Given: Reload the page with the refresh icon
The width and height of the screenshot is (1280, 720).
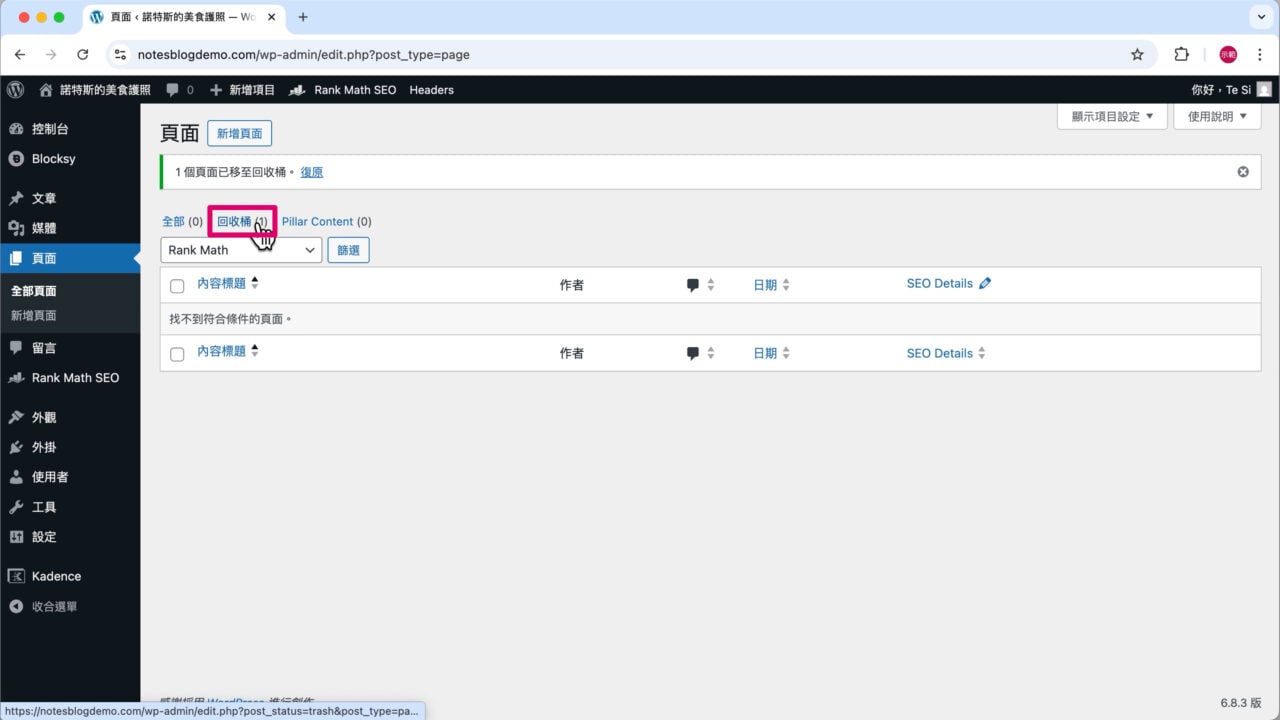Looking at the screenshot, I should [83, 55].
